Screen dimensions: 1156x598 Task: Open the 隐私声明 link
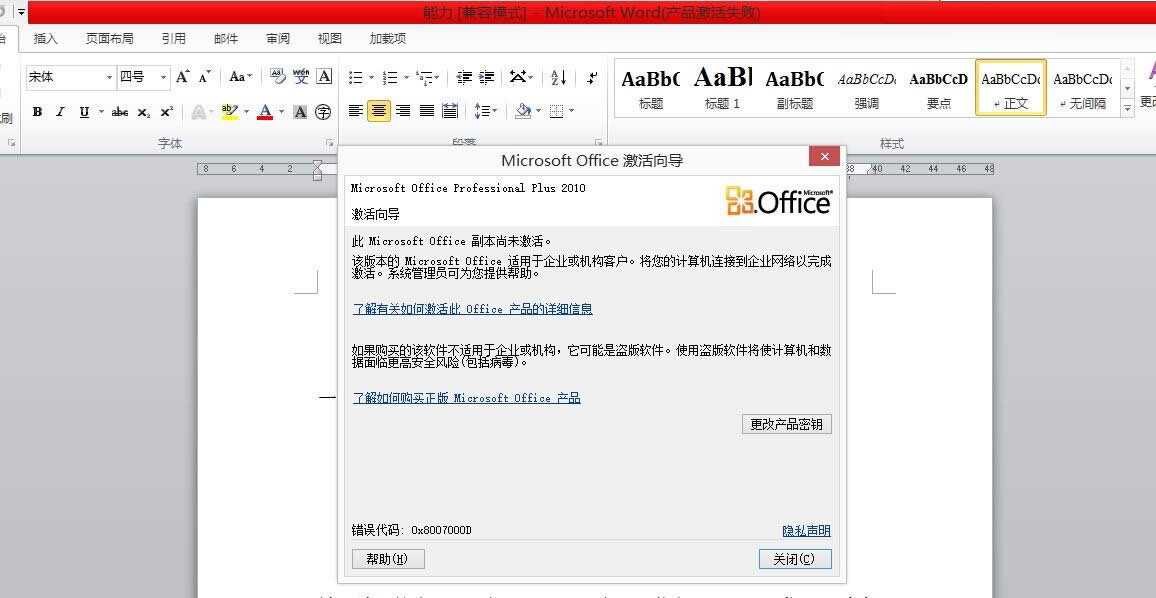point(805,531)
